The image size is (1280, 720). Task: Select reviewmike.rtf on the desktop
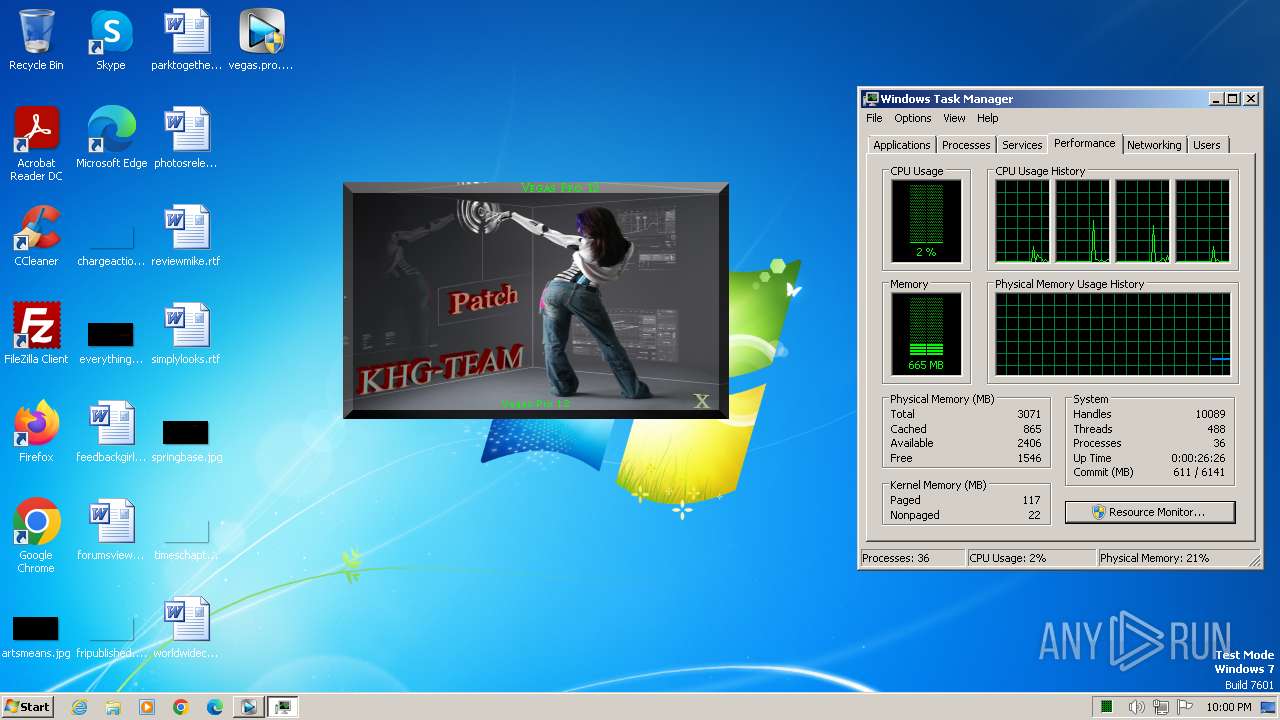186,236
